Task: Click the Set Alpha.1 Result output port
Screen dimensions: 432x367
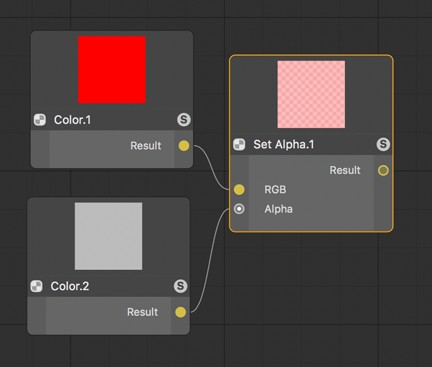Action: coord(383,170)
